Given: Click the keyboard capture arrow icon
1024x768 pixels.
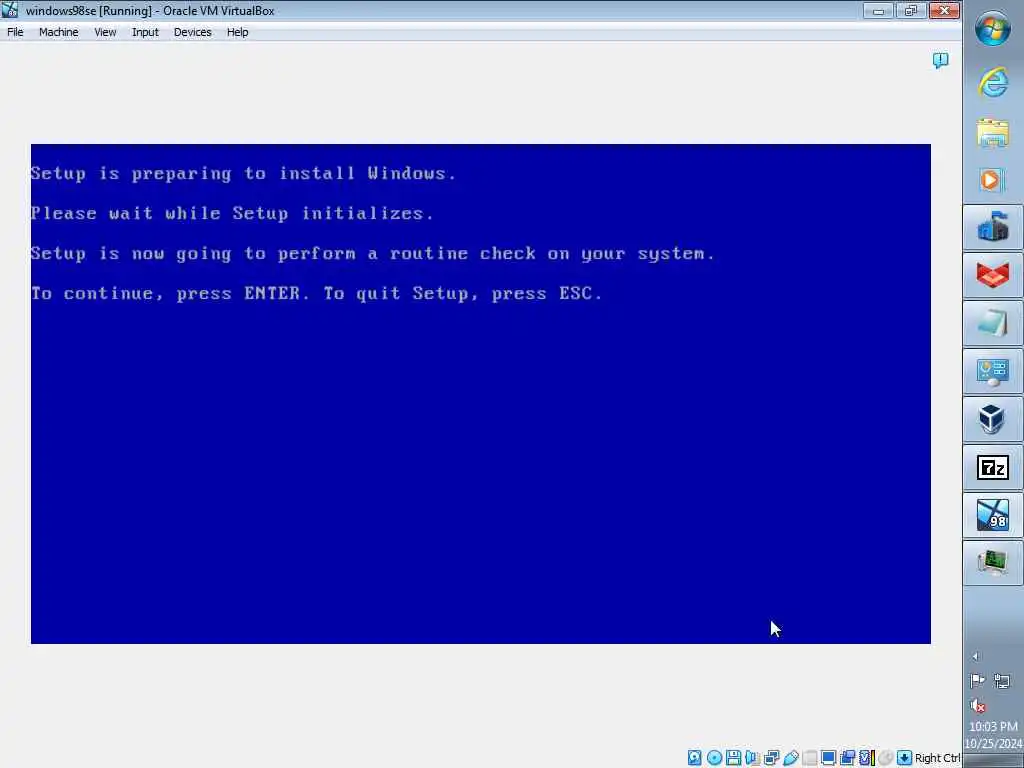Looking at the screenshot, I should coord(904,758).
